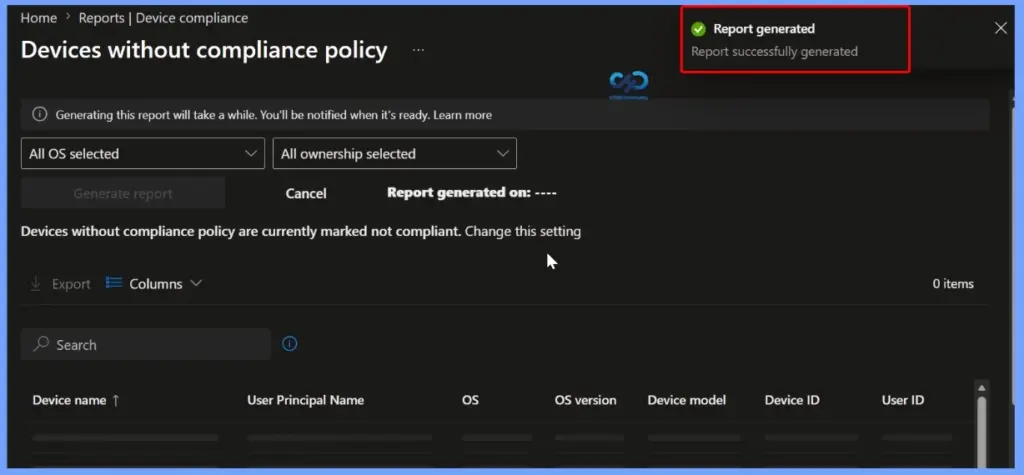Image resolution: width=1024 pixels, height=475 pixels.
Task: Select the Report generated notification title
Action: pyautogui.click(x=763, y=29)
